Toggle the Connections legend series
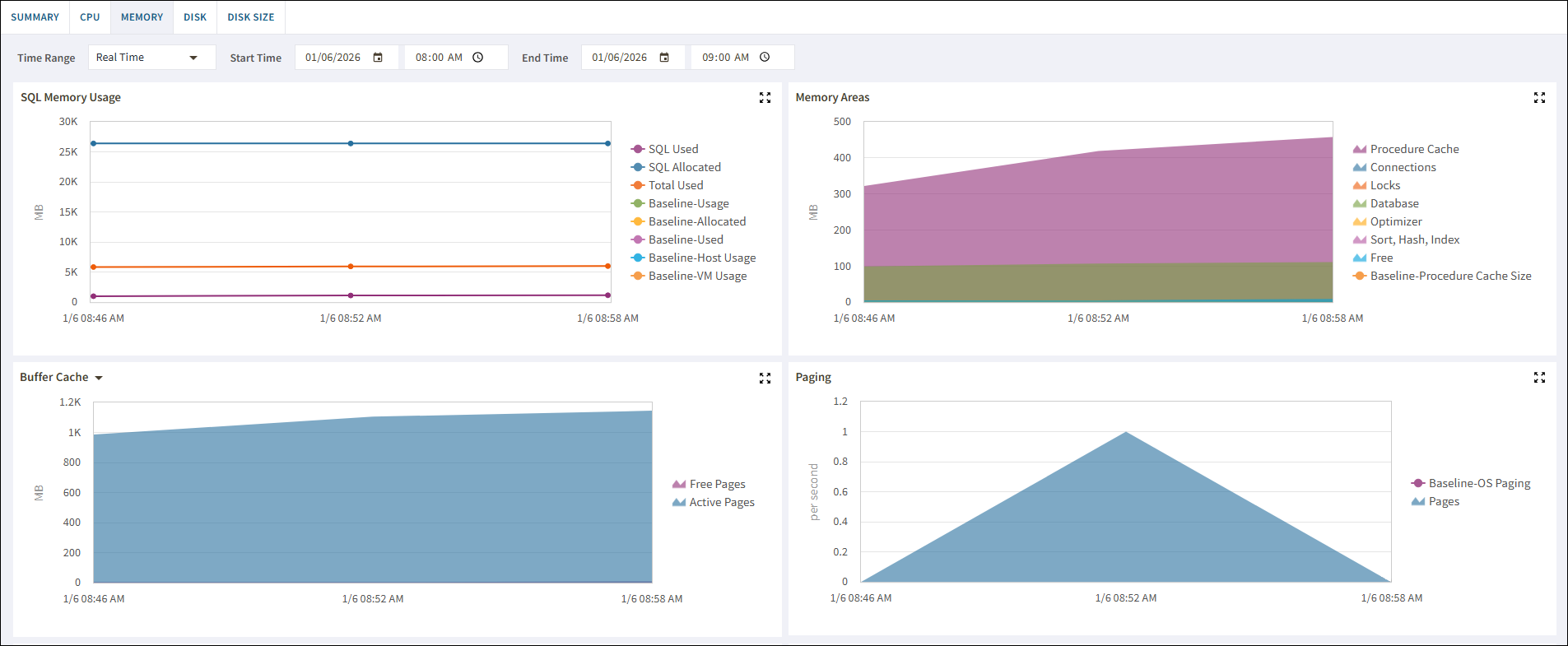This screenshot has width=1568, height=646. tap(1394, 167)
